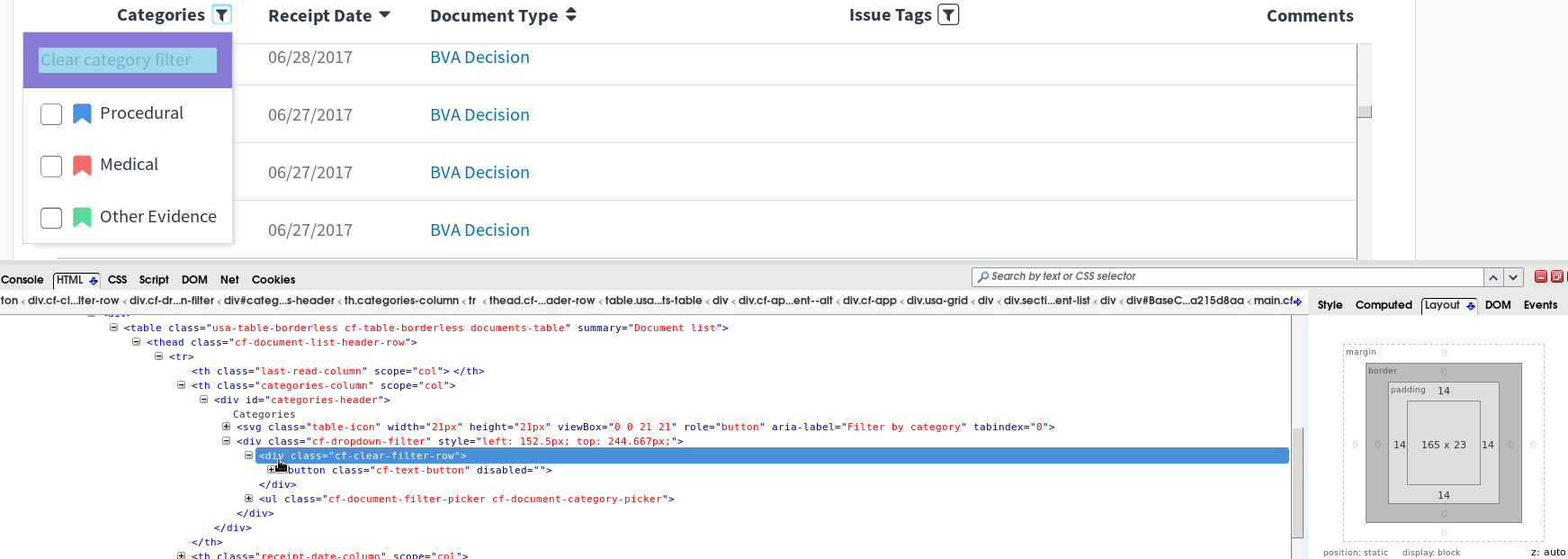Select breadcrumb div.cf-app
The width and height of the screenshot is (1568, 559).
[x=869, y=301]
